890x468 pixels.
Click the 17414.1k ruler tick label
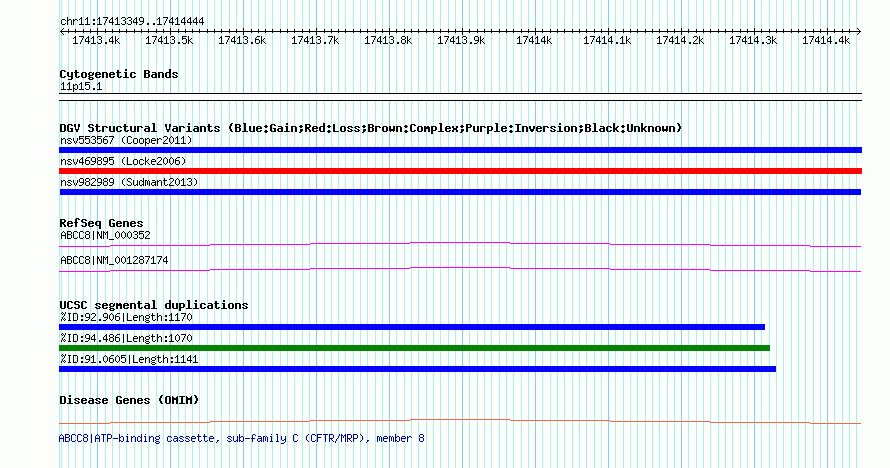(607, 40)
